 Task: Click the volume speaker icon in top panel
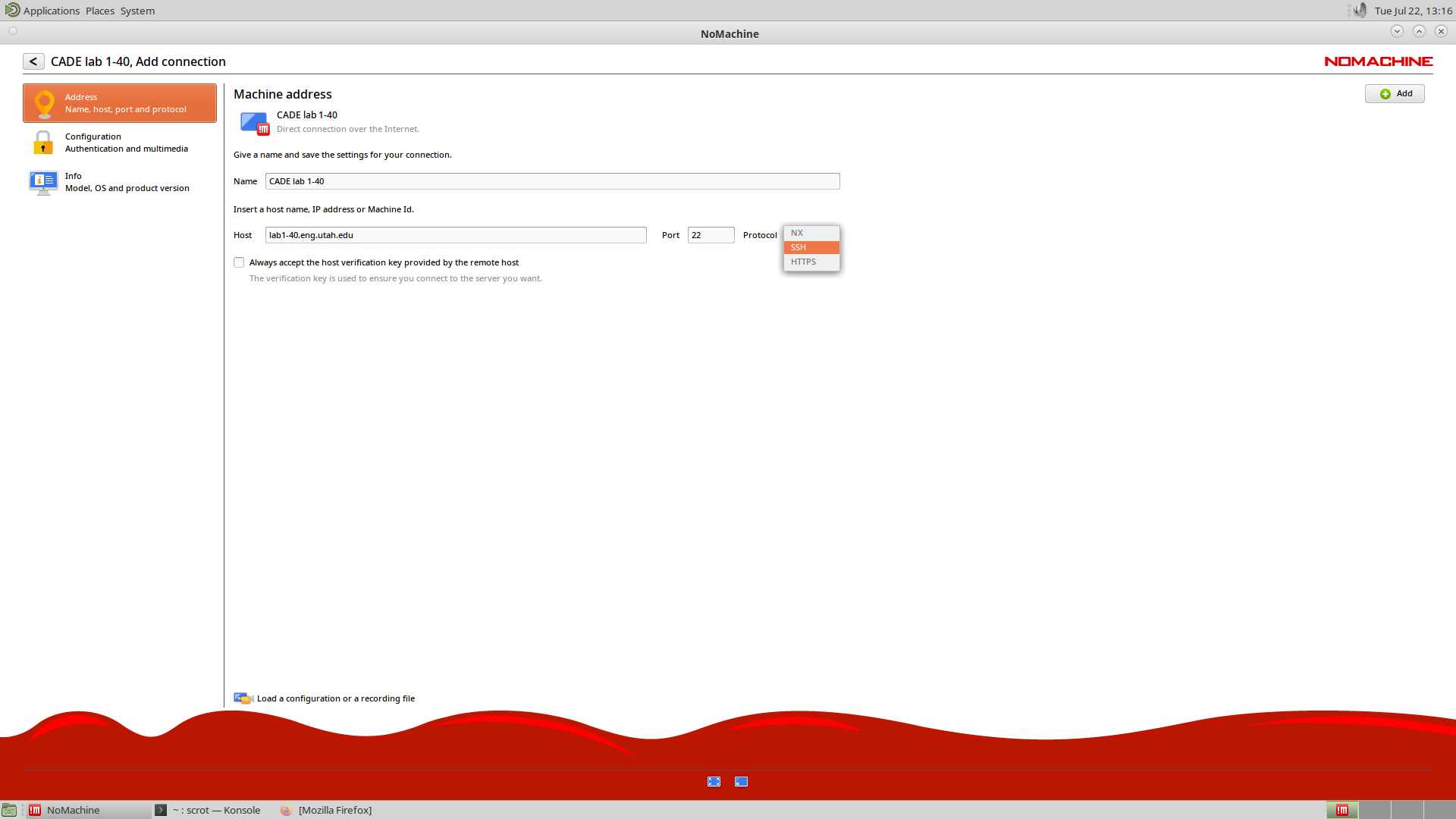pyautogui.click(x=1359, y=11)
